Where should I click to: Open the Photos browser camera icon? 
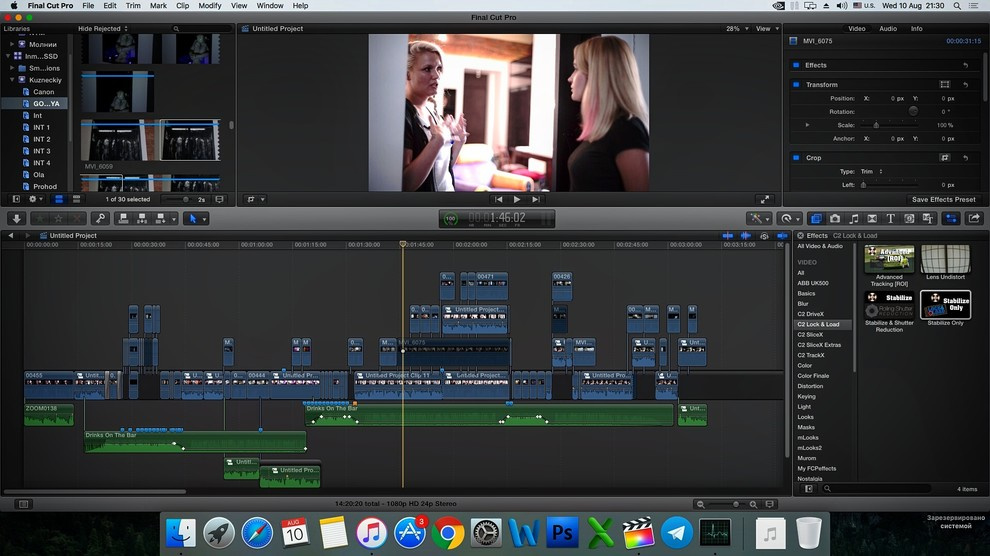[834, 218]
